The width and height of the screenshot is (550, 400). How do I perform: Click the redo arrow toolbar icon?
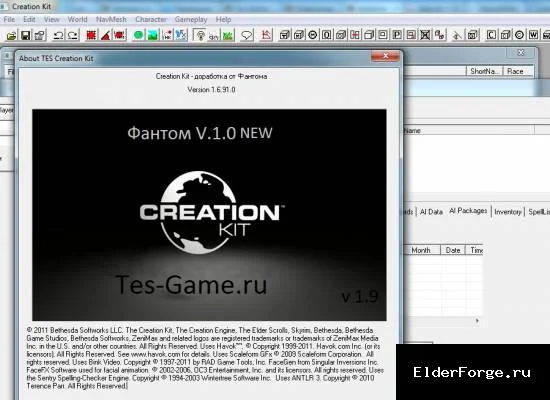click(x=73, y=35)
